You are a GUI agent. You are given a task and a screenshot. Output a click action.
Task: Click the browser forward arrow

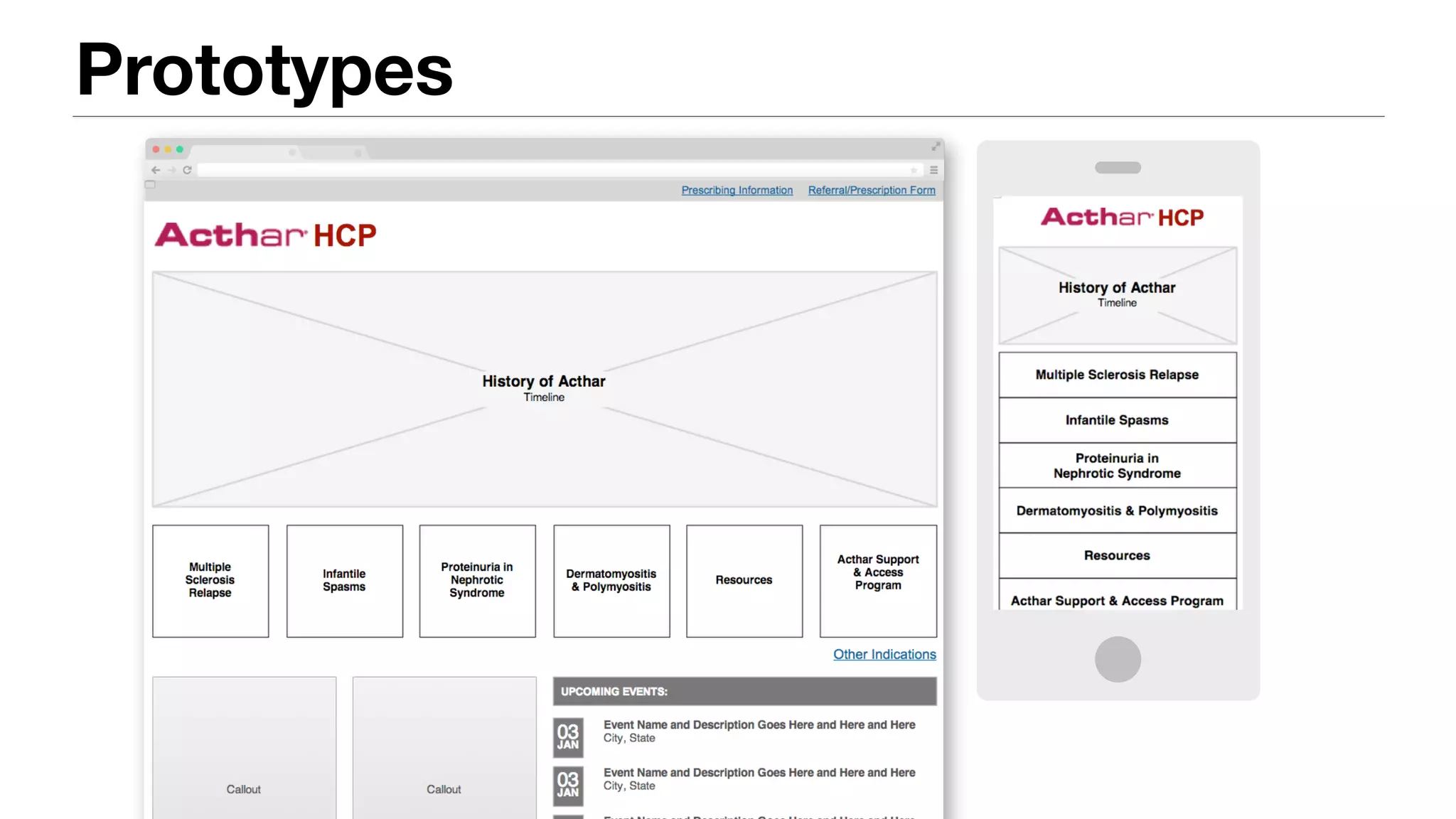pos(171,170)
